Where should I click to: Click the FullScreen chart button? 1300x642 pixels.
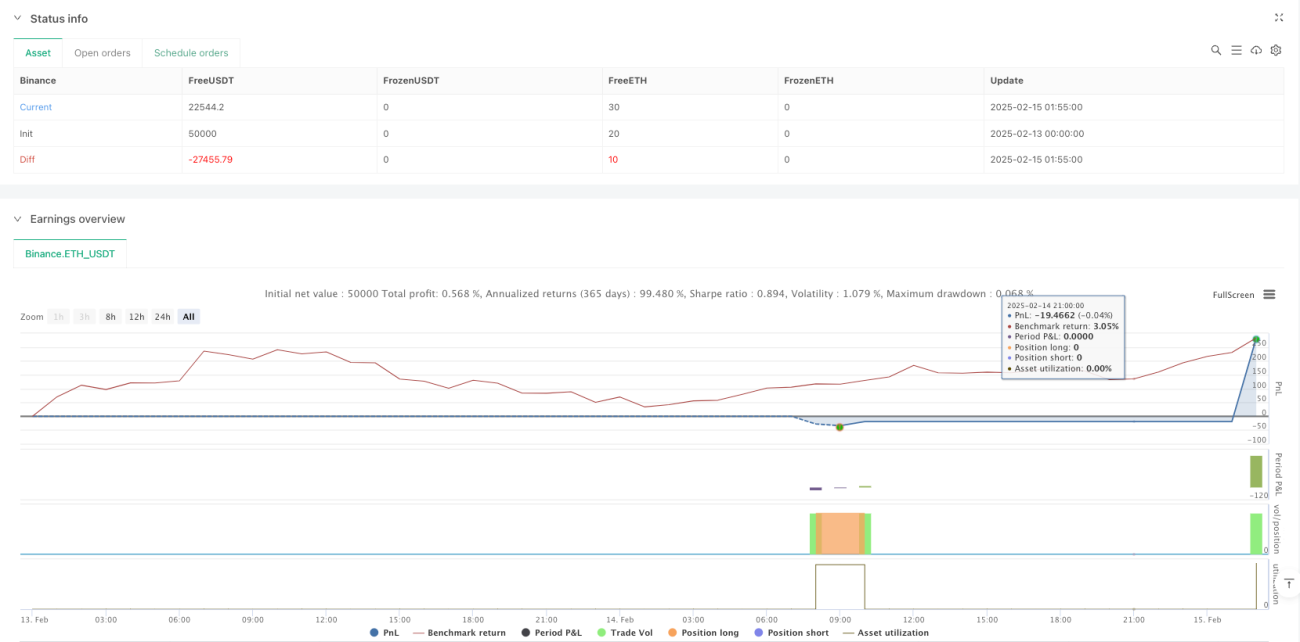point(1233,295)
